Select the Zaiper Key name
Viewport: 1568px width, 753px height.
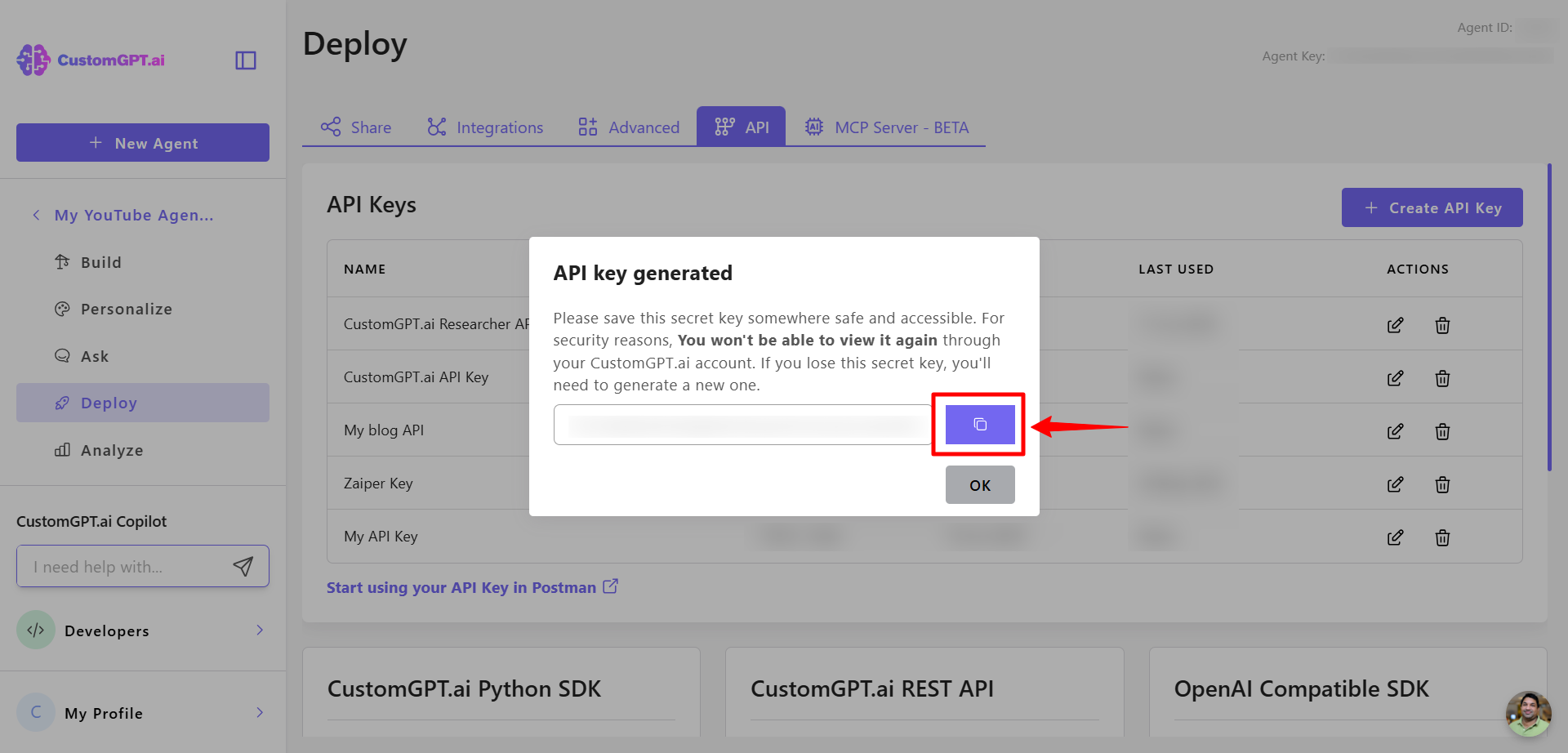click(378, 483)
